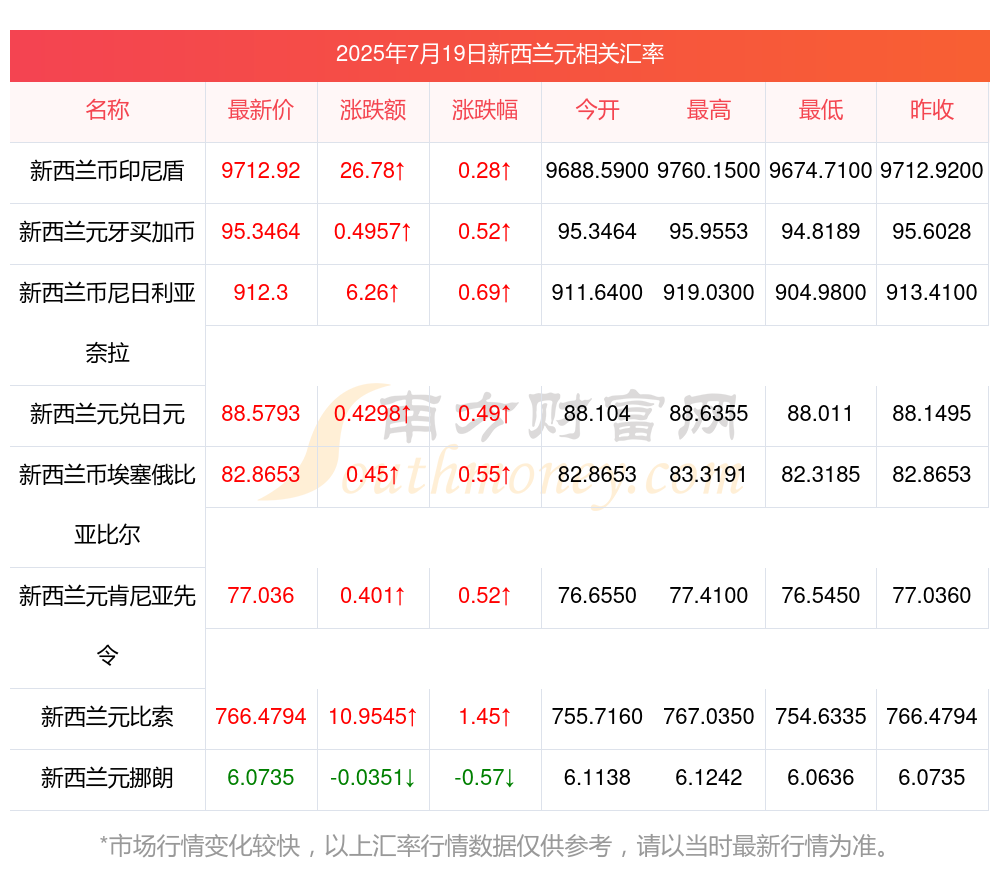Click change percent -0.57↓
Screen dimensions: 1000x877
[x=485, y=778]
